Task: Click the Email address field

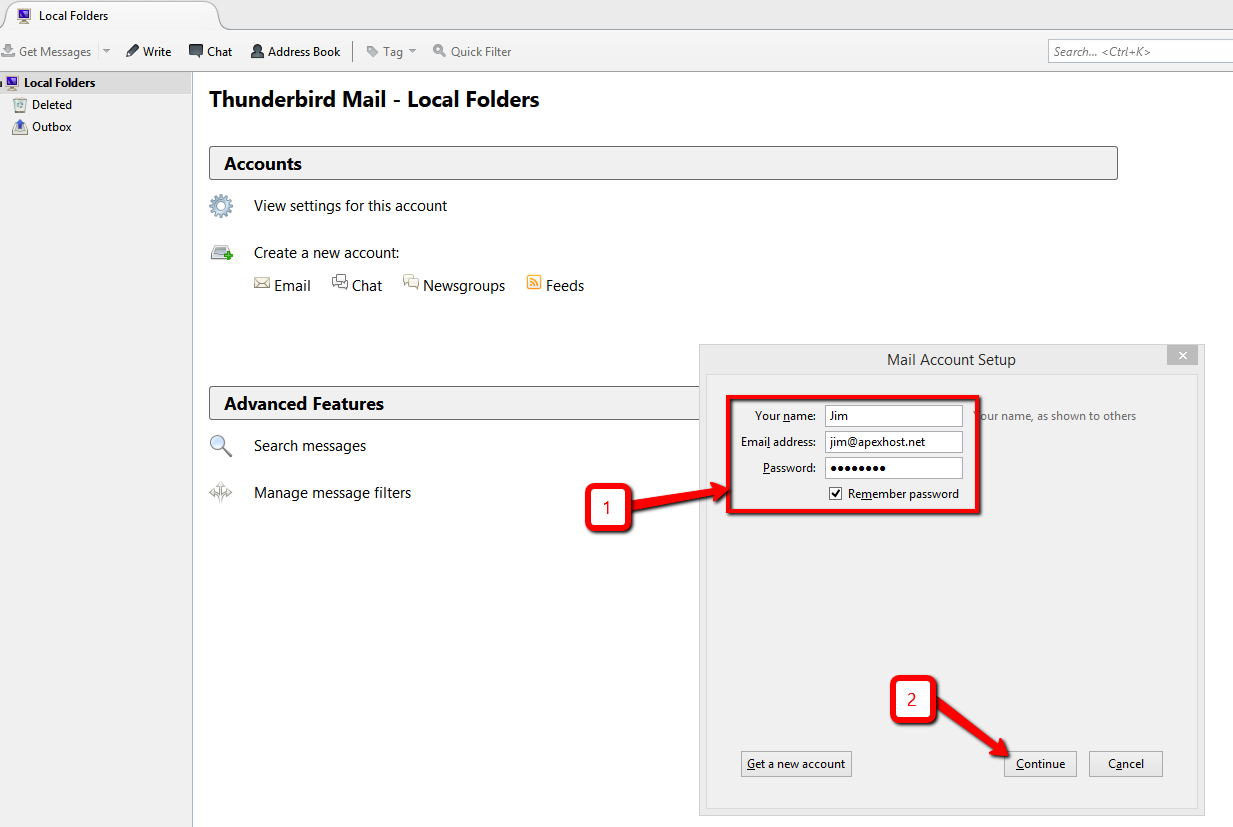Action: [894, 442]
